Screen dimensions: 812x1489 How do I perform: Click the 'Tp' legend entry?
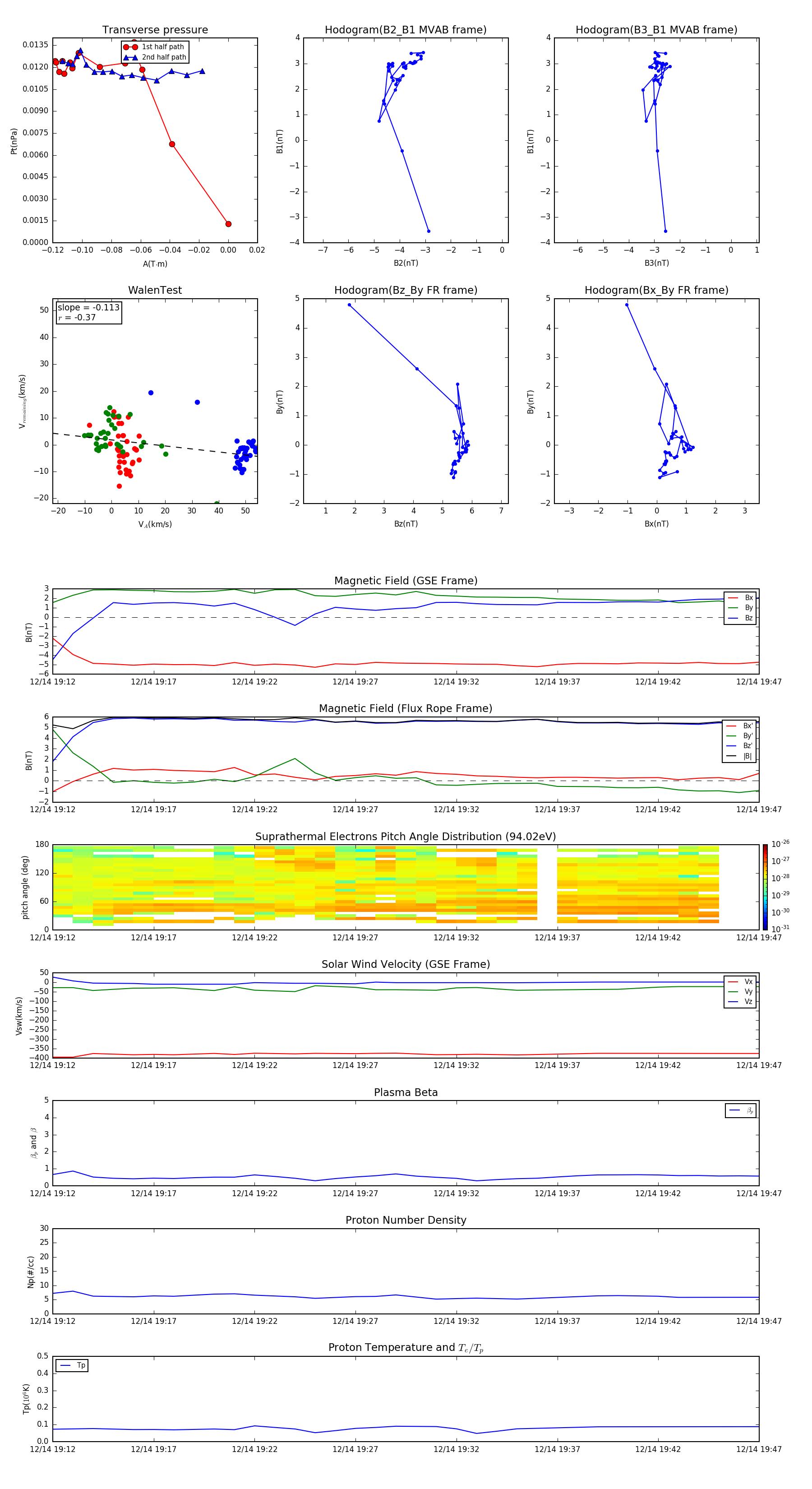(72, 1366)
